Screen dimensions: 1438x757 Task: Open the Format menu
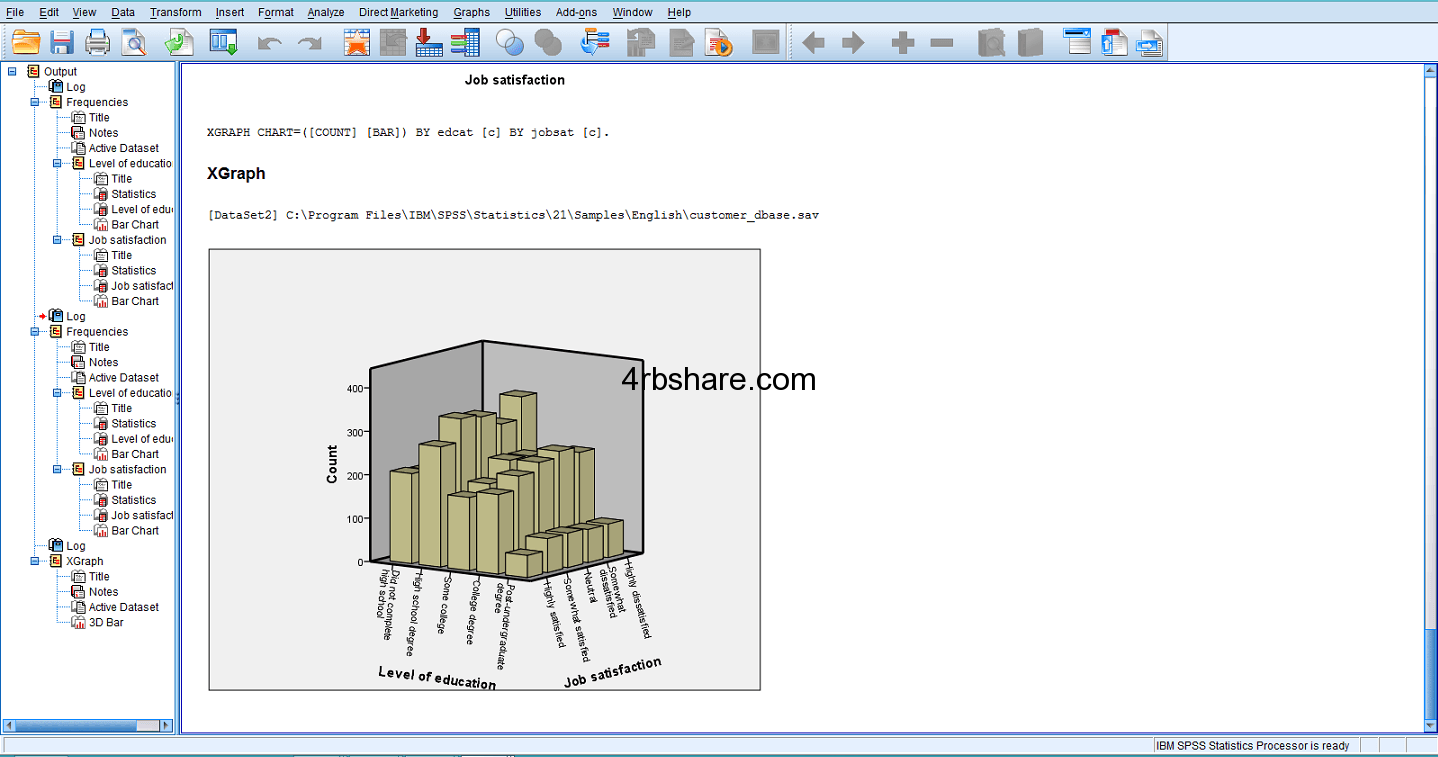pos(276,12)
